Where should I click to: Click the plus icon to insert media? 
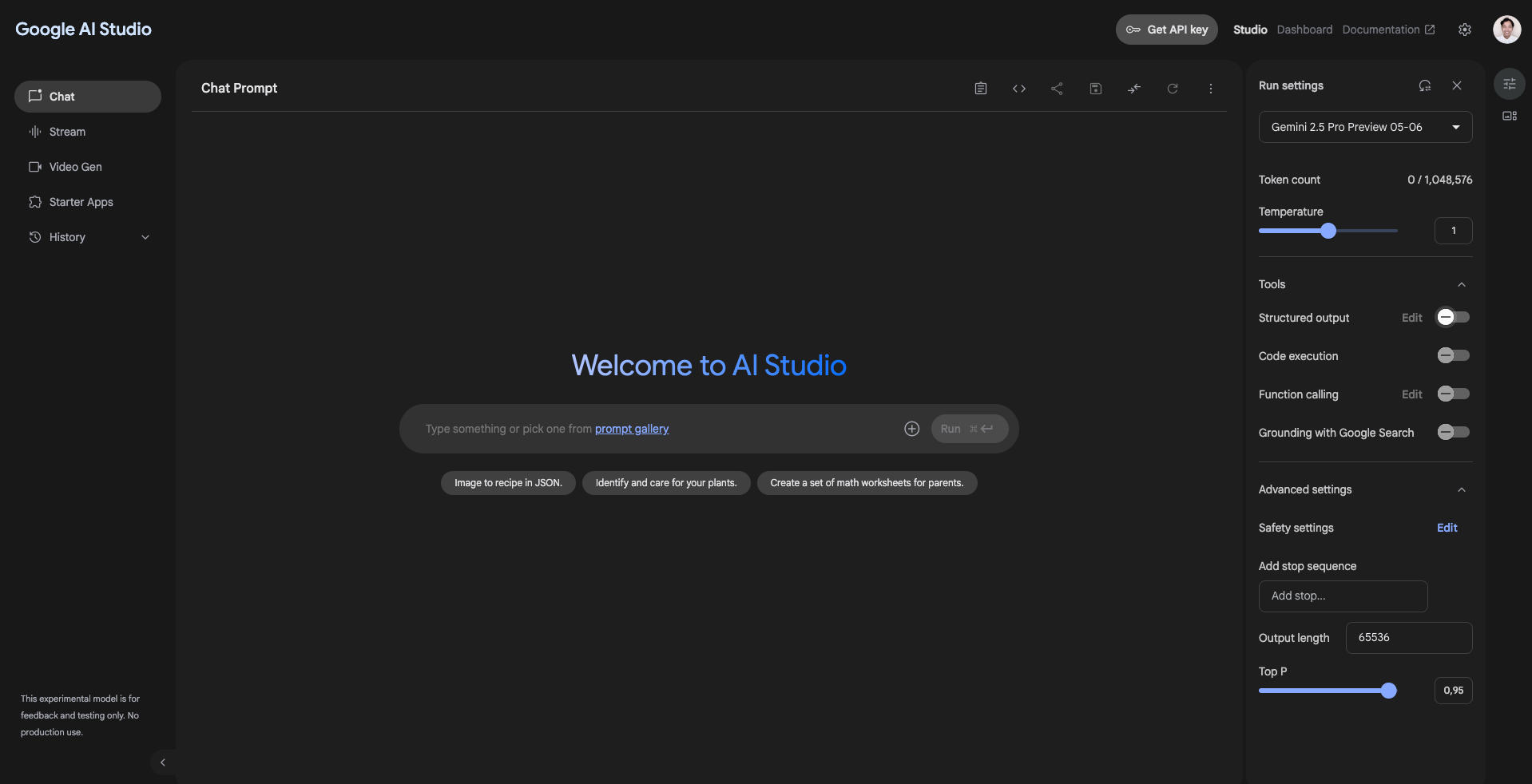[911, 429]
